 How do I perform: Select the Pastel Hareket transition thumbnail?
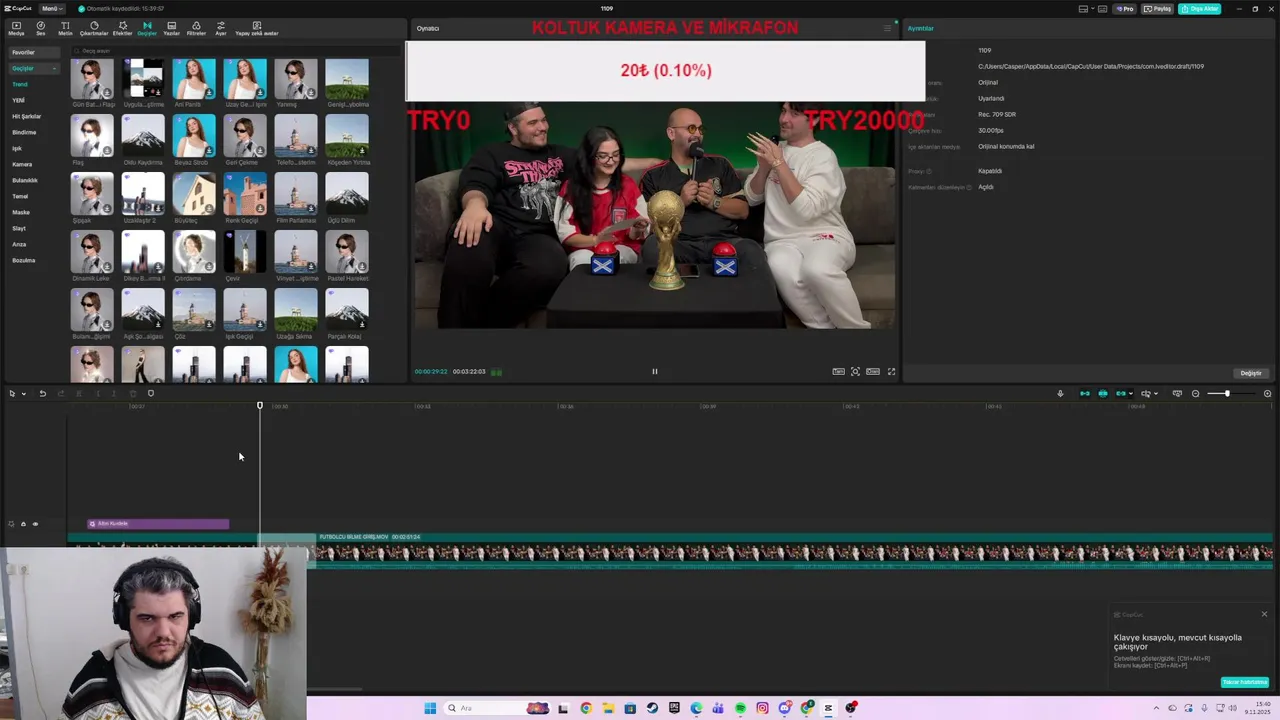click(x=347, y=252)
